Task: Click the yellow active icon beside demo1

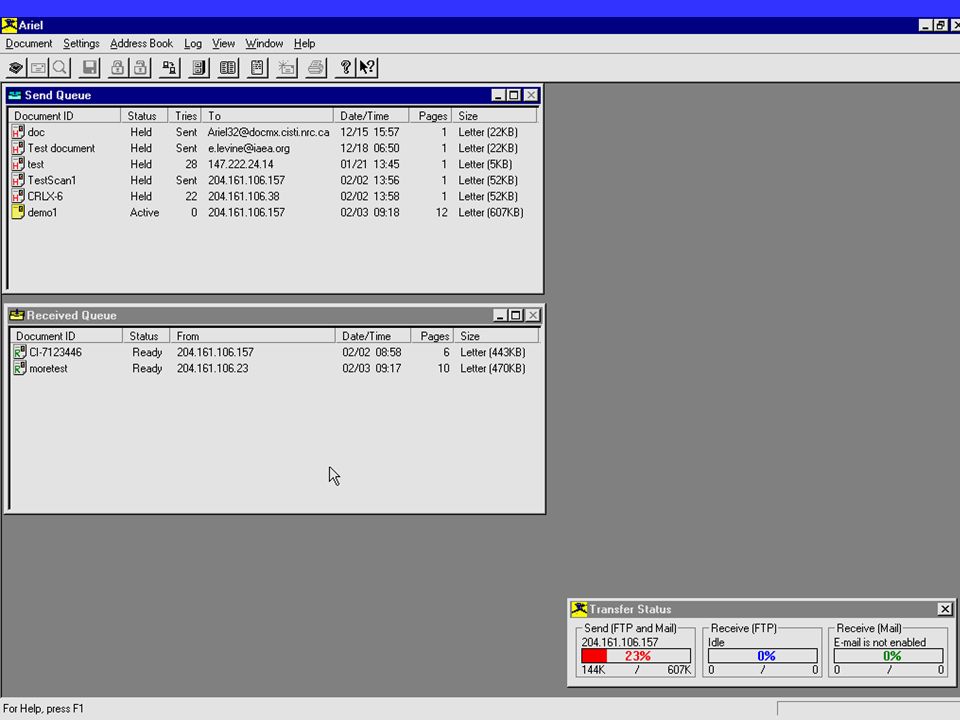Action: (18, 212)
